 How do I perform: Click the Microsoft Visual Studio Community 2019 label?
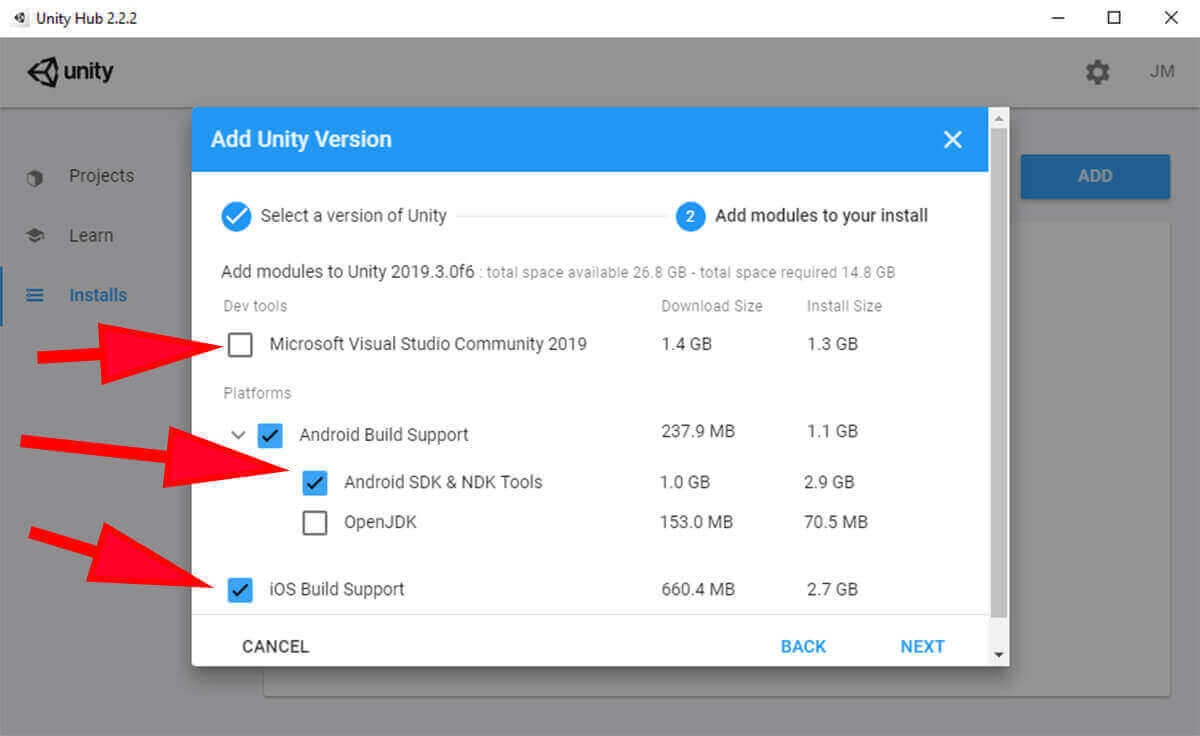click(428, 344)
